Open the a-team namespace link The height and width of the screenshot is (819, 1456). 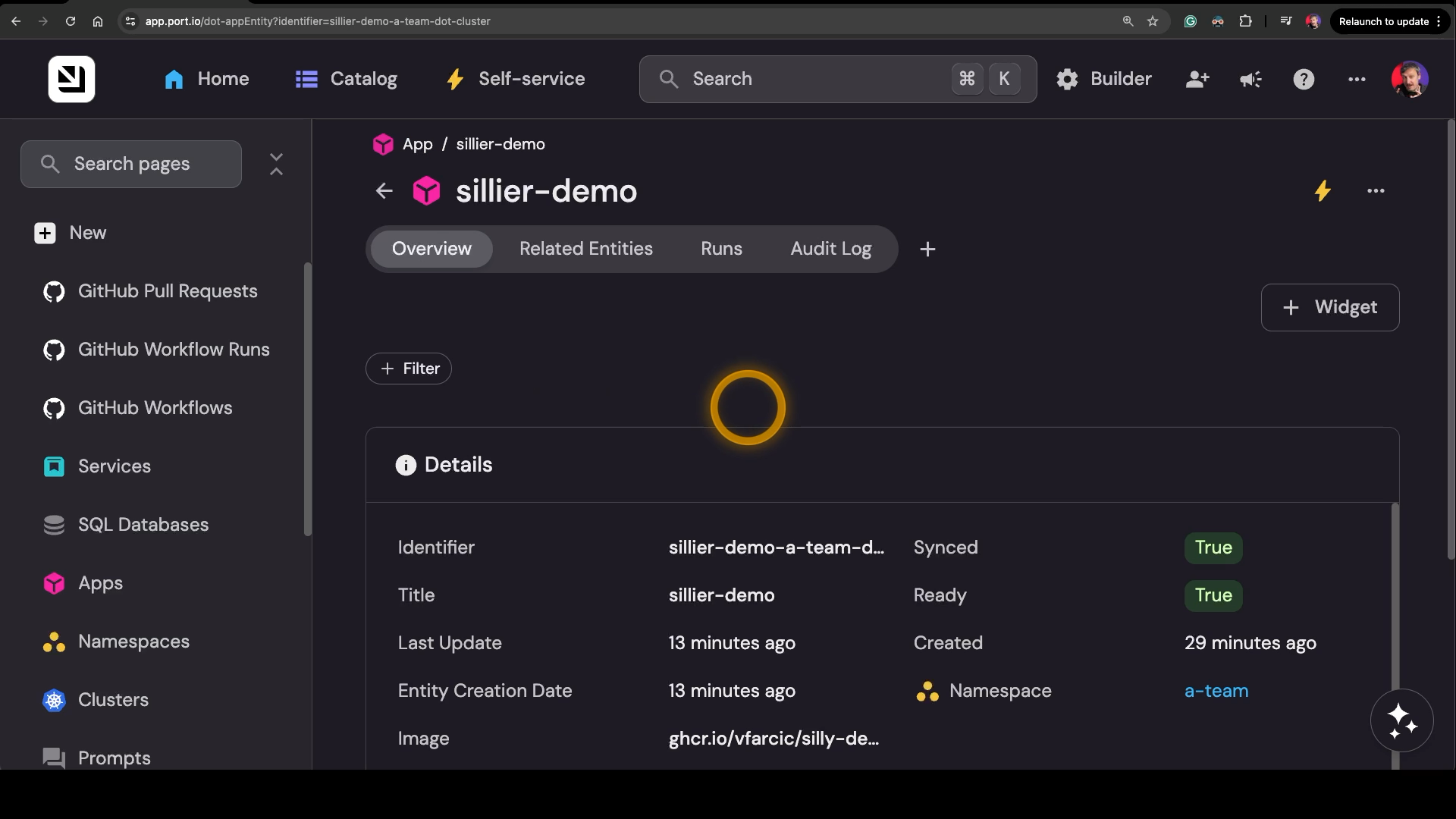[1216, 691]
